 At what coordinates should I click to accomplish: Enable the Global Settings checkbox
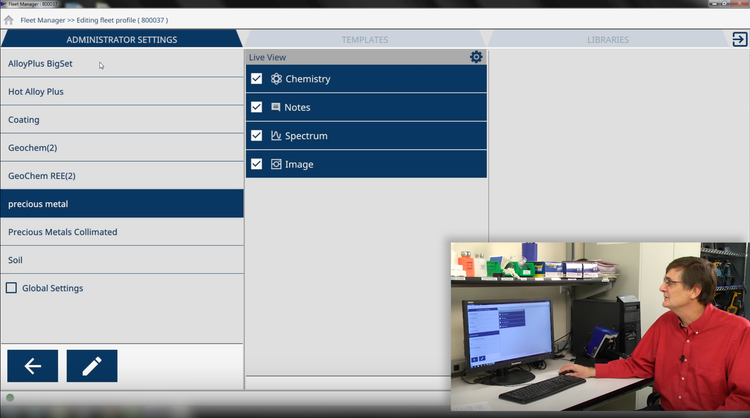pyautogui.click(x=11, y=288)
